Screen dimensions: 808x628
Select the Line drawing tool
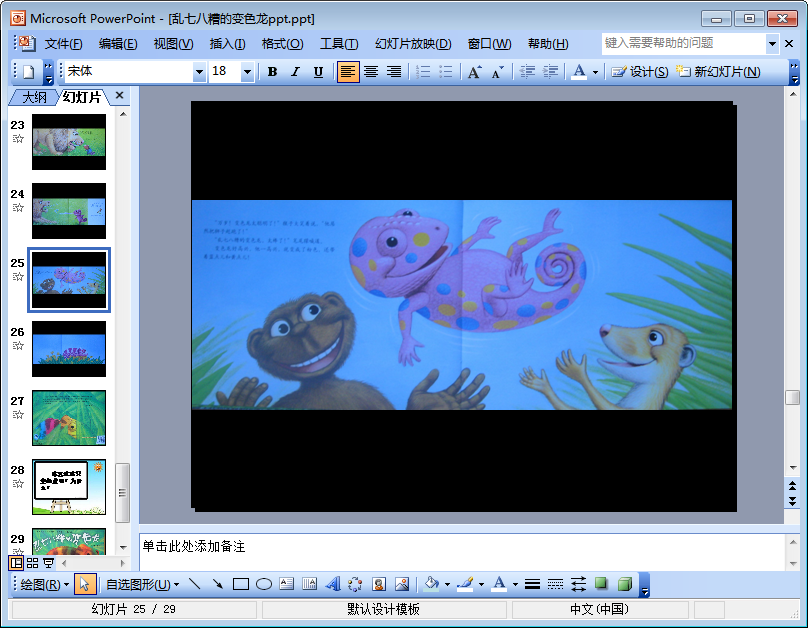coord(195,584)
